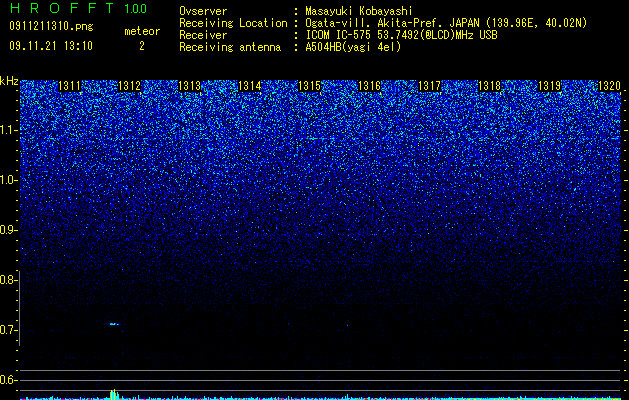Click the 1315 time marker

tap(309, 86)
